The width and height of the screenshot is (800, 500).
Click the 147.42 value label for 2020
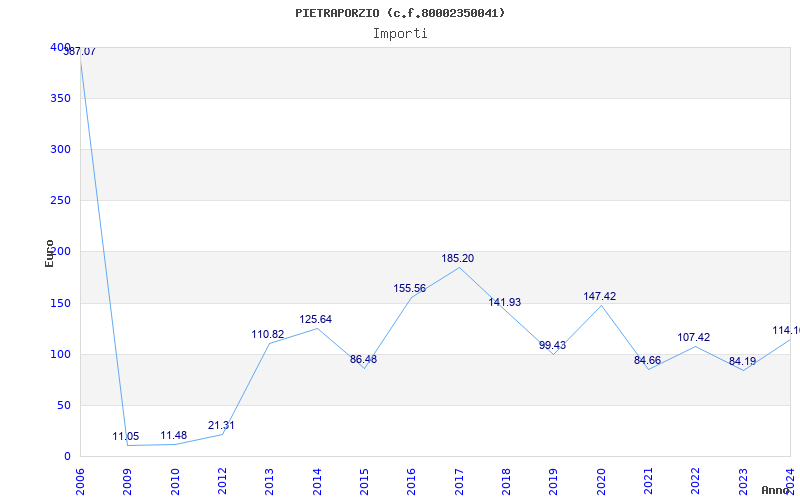pyautogui.click(x=600, y=297)
